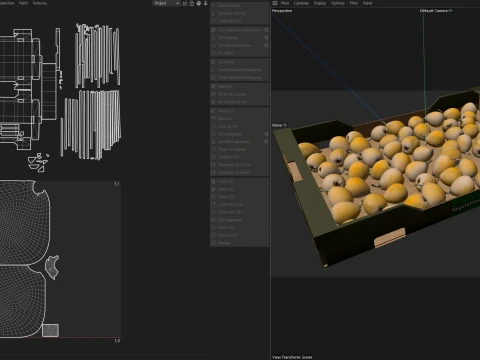Open the Cameras menu
Viewport: 480px width, 360px height.
pyautogui.click(x=301, y=3)
